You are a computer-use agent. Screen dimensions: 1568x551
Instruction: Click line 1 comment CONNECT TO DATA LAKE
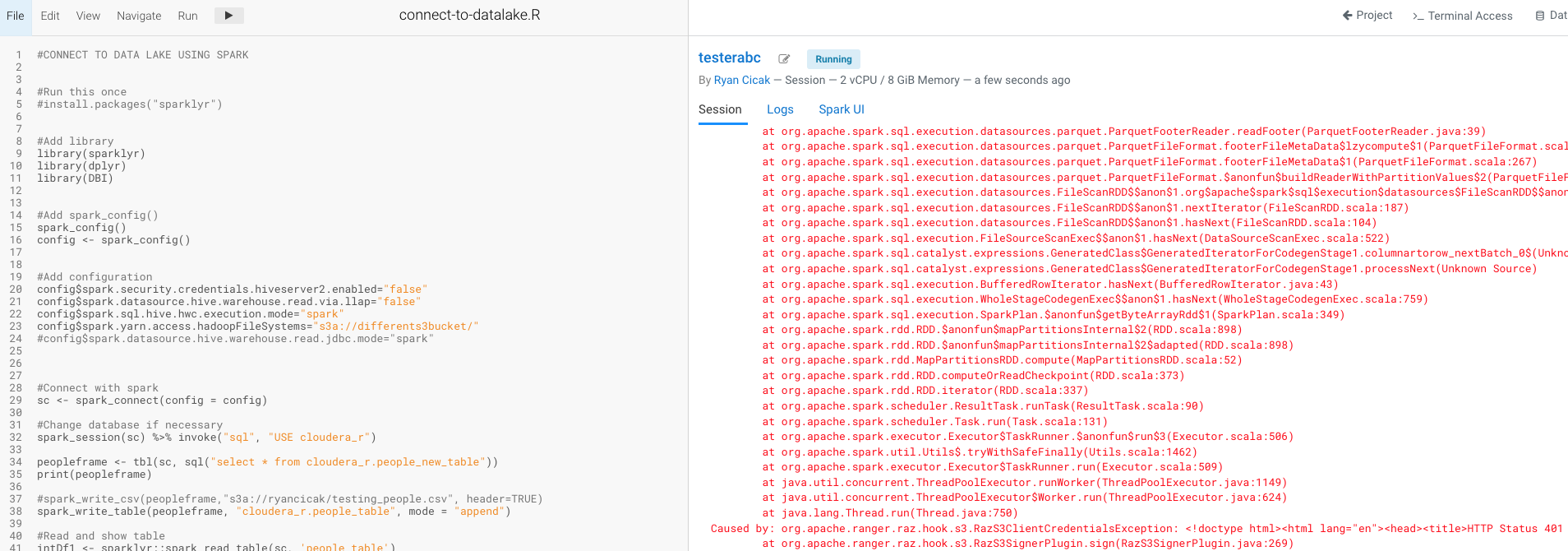[143, 55]
